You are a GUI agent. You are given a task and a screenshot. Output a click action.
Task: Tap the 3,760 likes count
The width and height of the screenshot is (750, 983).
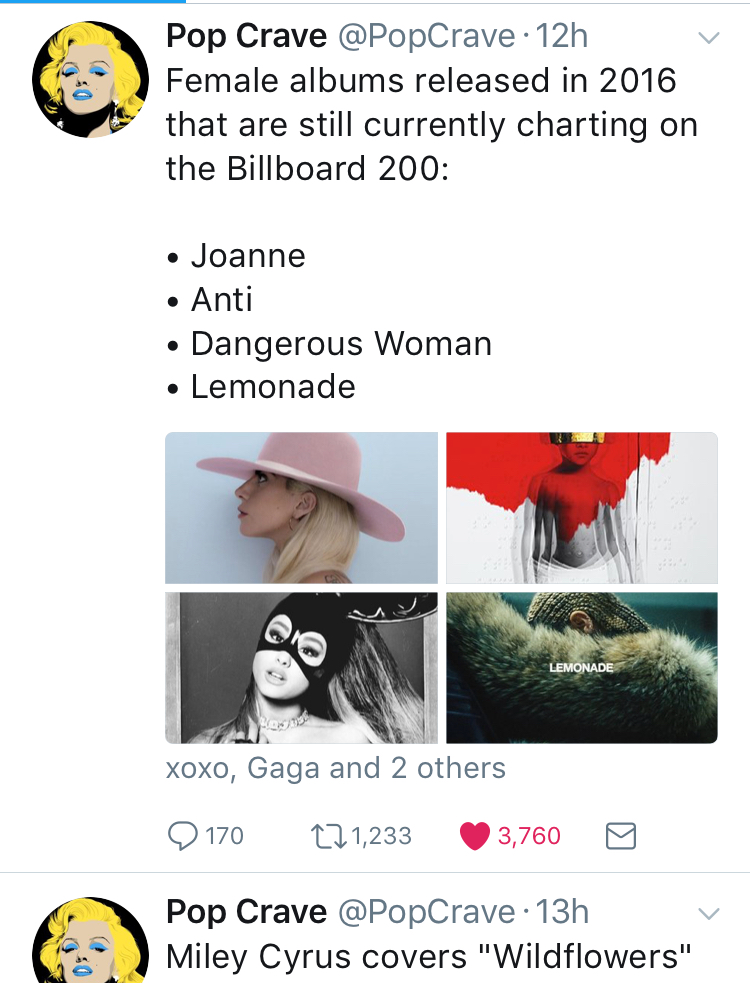tap(529, 835)
